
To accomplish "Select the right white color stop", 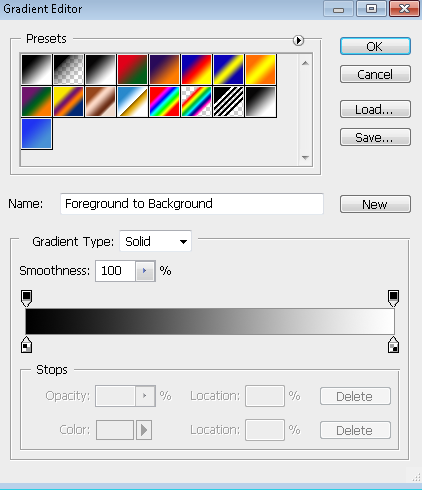I will point(393,345).
